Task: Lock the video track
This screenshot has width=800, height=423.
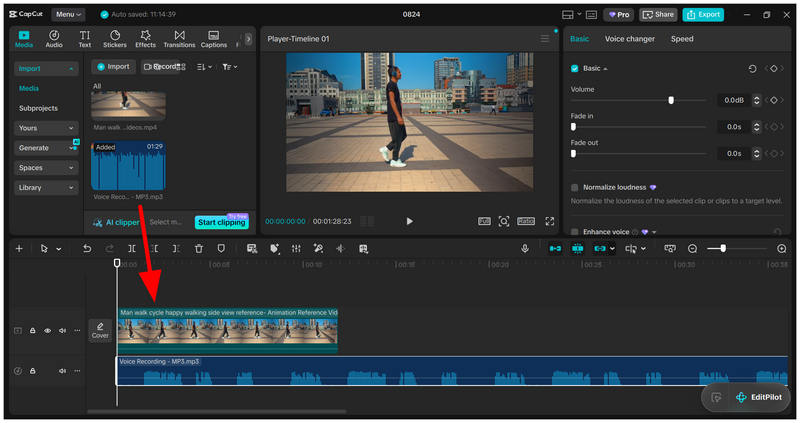Action: point(33,331)
